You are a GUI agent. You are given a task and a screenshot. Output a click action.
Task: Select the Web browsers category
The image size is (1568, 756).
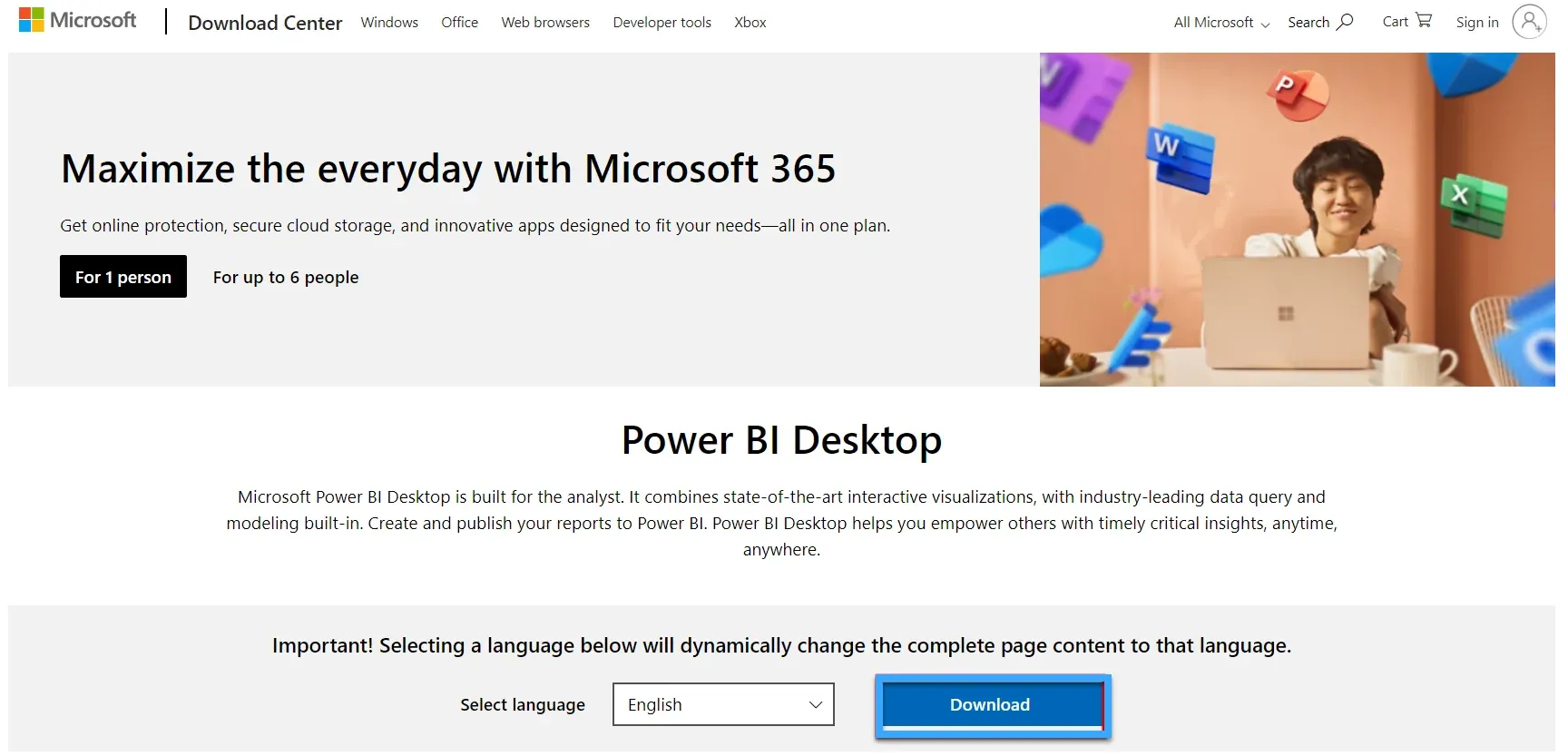[x=544, y=22]
